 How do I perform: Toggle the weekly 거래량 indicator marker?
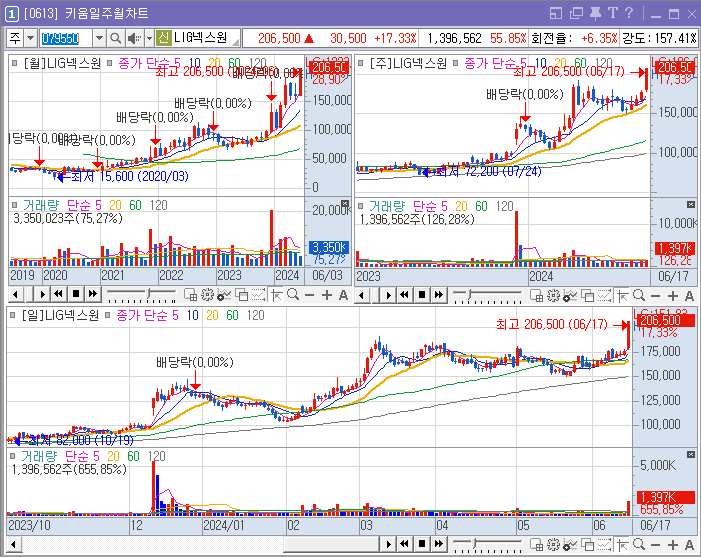[361, 206]
